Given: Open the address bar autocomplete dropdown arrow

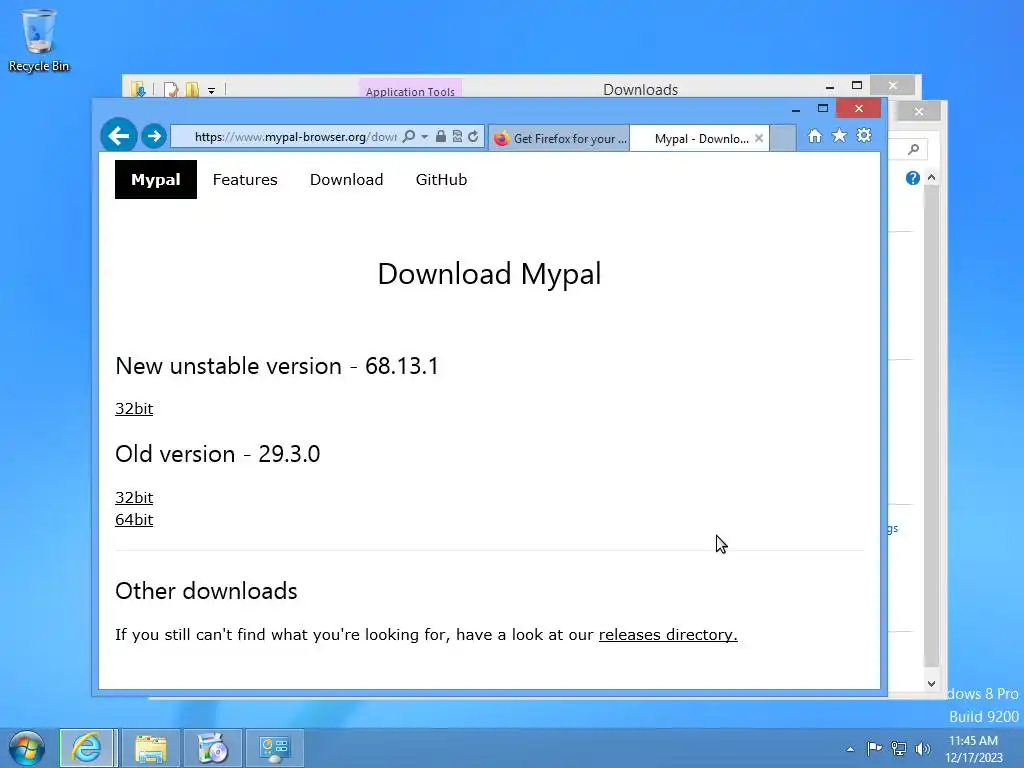Looking at the screenshot, I should click(x=424, y=136).
